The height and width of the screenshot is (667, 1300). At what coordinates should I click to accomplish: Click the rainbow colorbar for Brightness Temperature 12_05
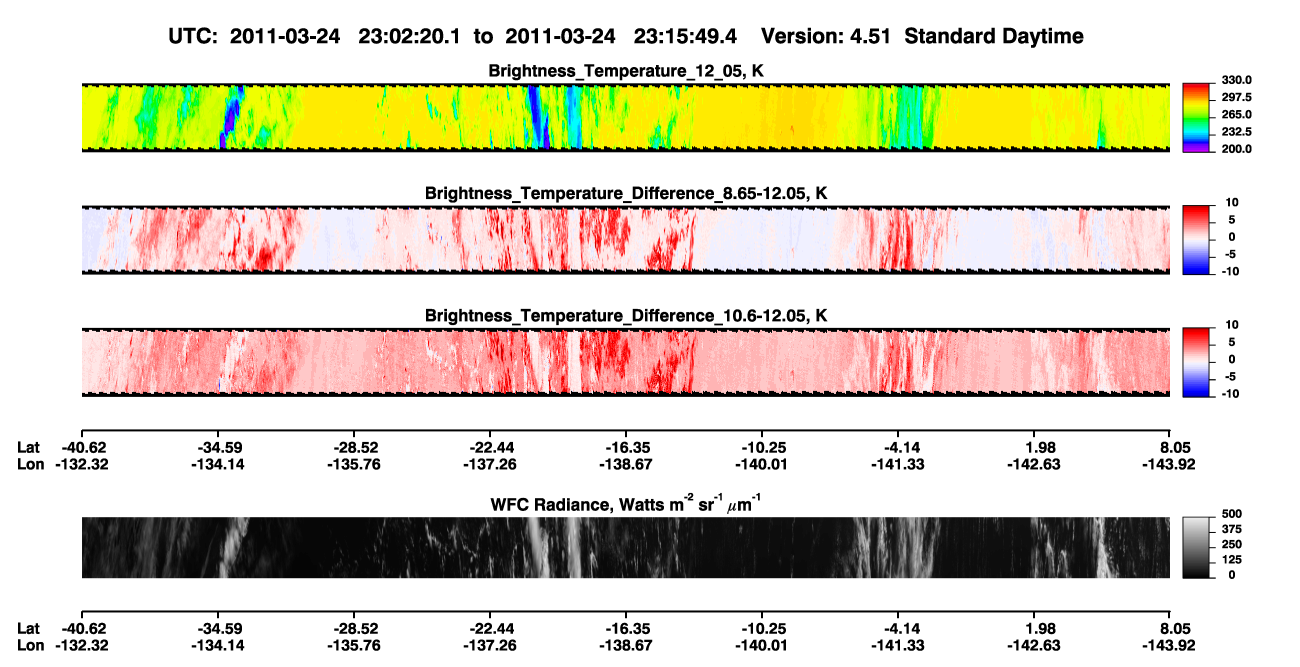[1197, 117]
